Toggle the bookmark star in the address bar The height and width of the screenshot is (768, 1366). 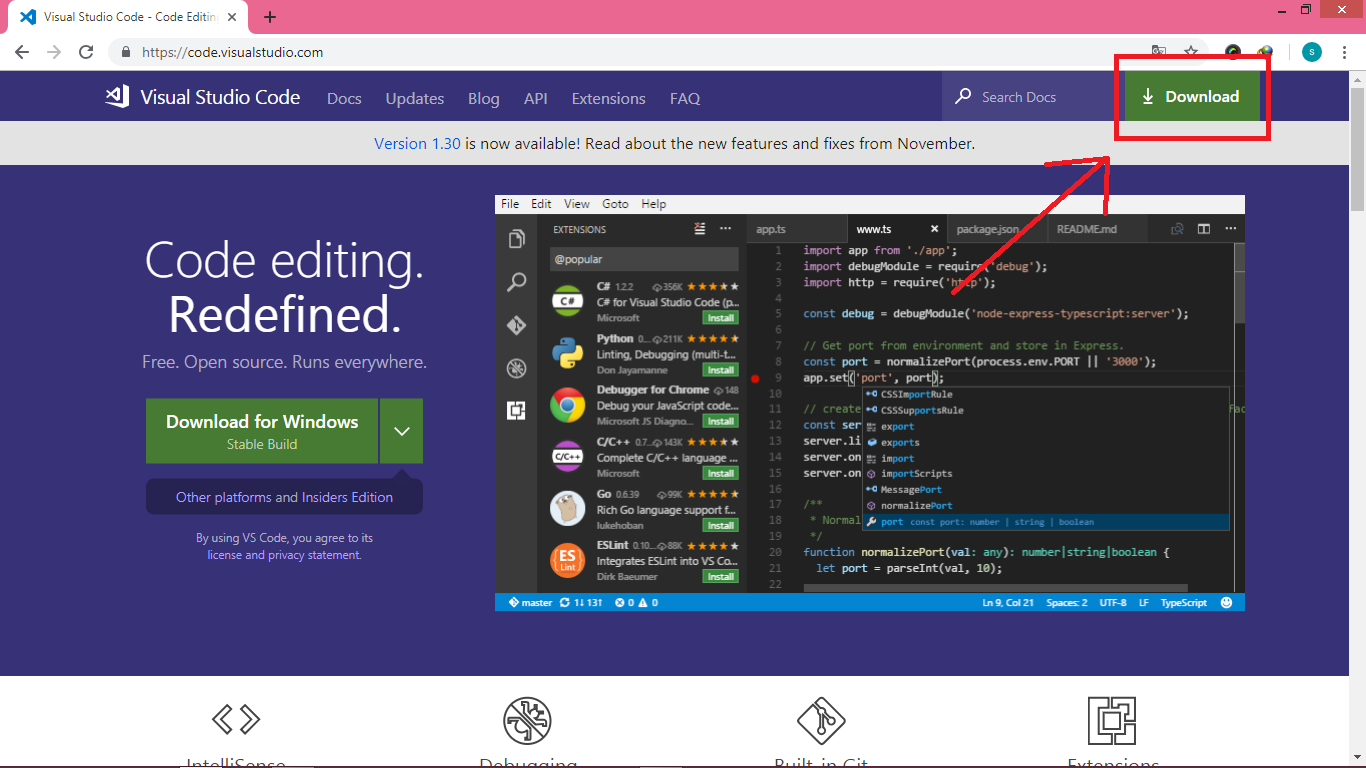[x=1190, y=52]
